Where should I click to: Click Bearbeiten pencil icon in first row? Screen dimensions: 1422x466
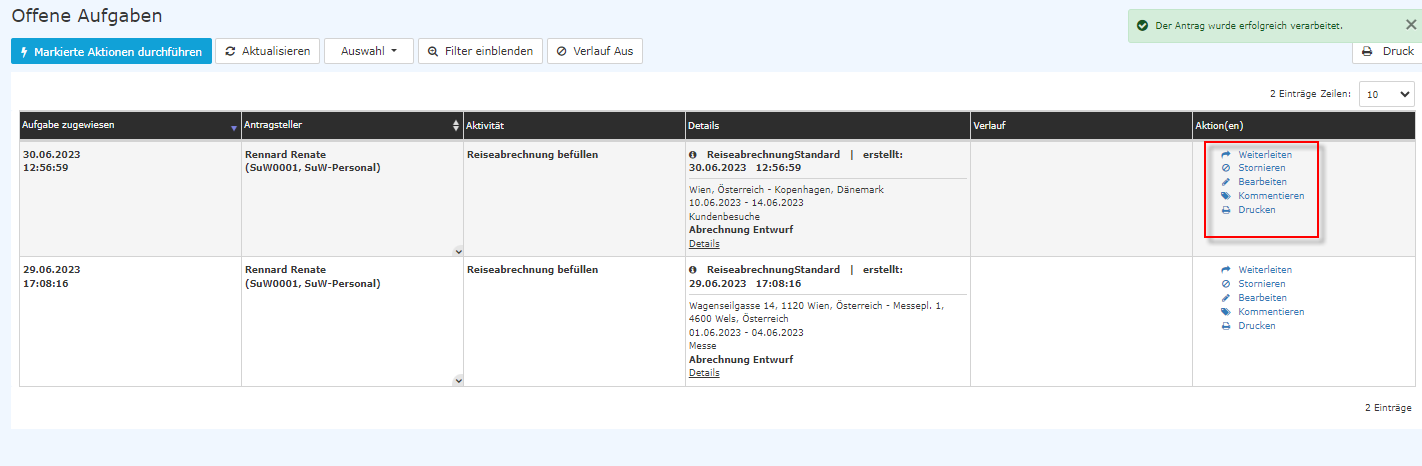click(x=1226, y=183)
